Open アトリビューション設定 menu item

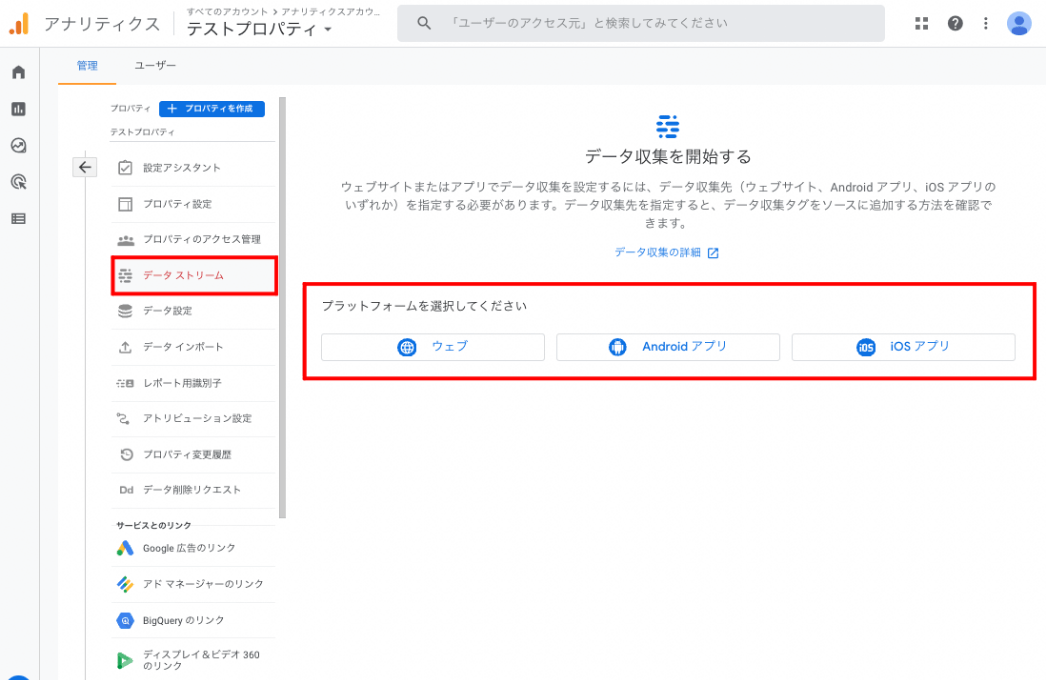pyautogui.click(x=193, y=418)
